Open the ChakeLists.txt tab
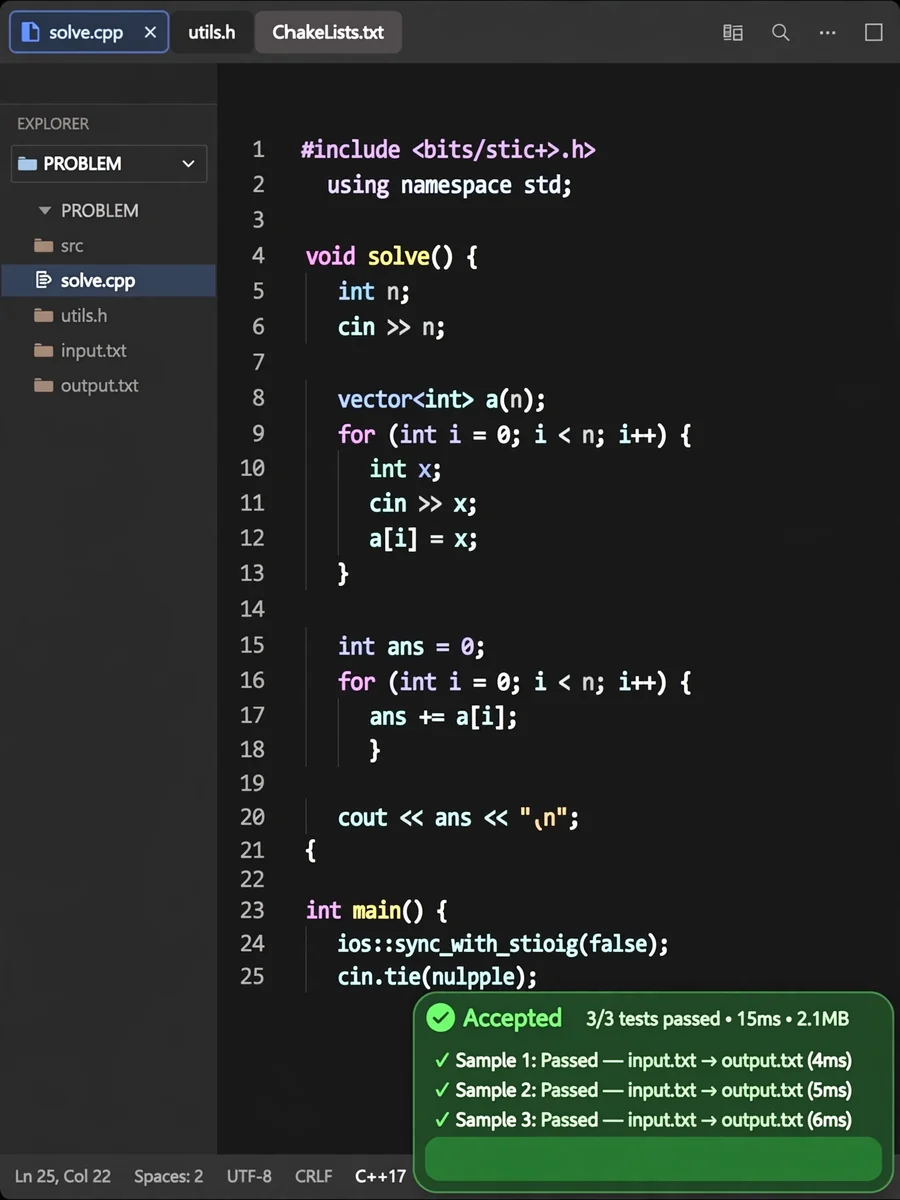 328,32
